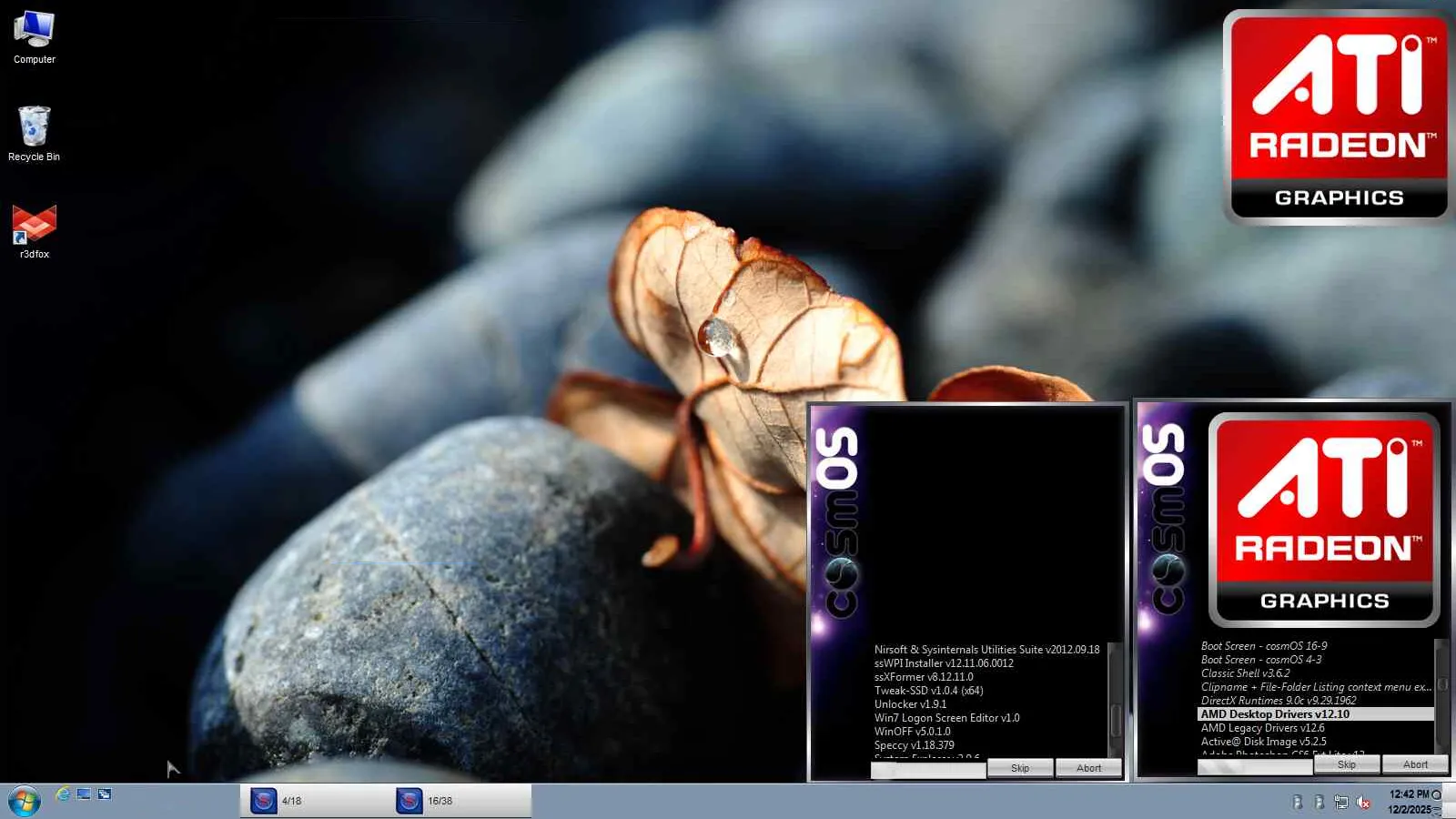1456x819 pixels.
Task: Select "ssXFormer v8.12.11.0" in the list
Action: pos(924,677)
